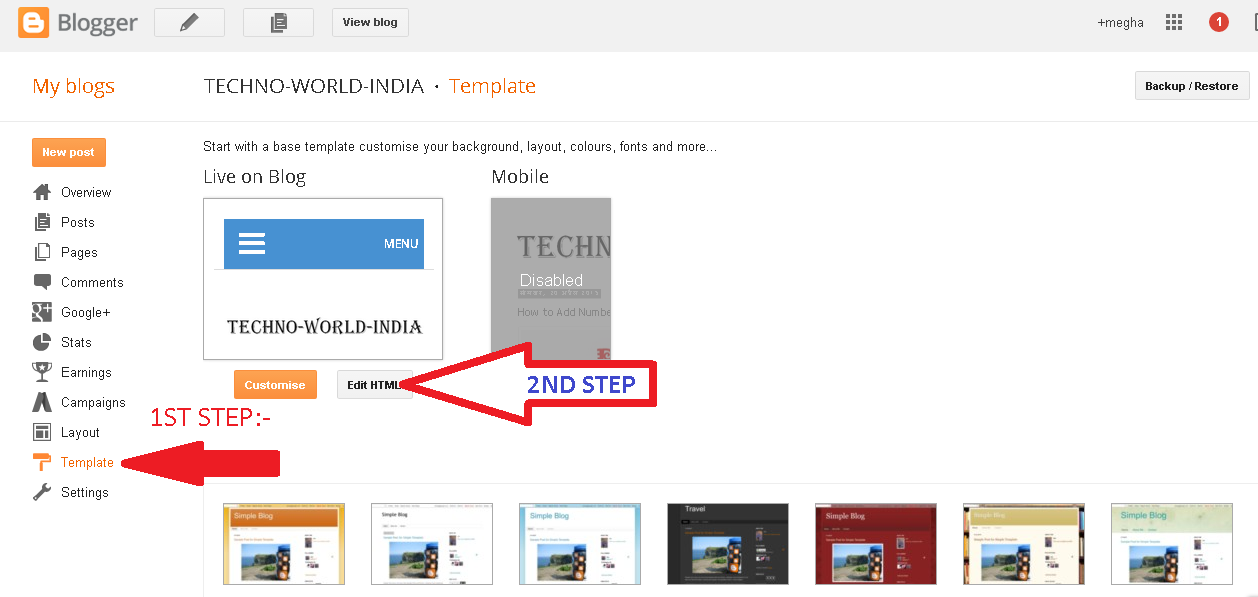
Task: Click the +megha profile link
Action: (1120, 22)
